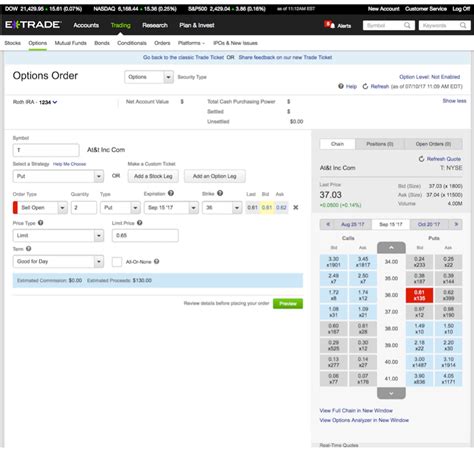Switch to the Mutual Funds tab
474x450 pixels.
(71, 43)
